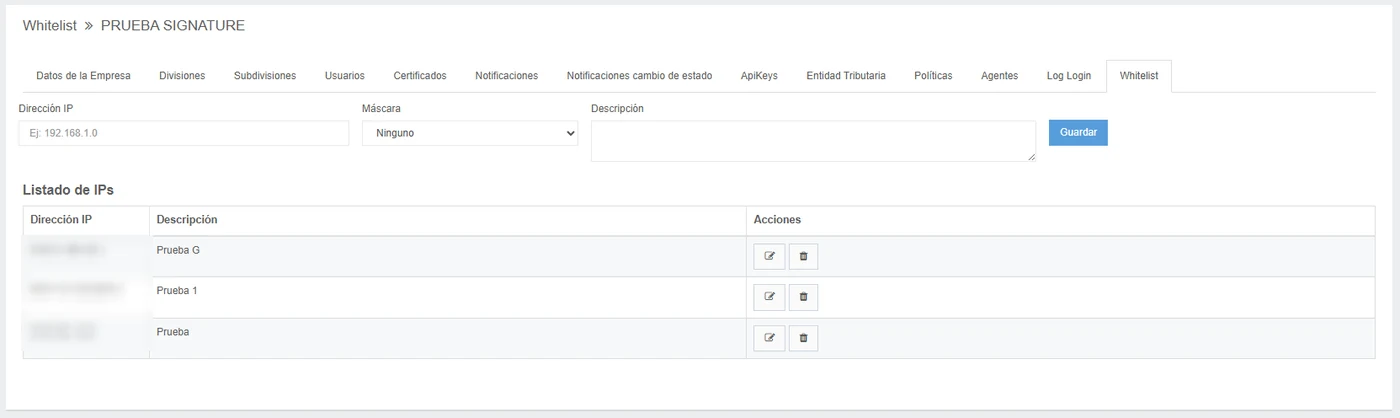Click the Listado de IPs heading
Screen dimensions: 1400x418
coord(68,189)
